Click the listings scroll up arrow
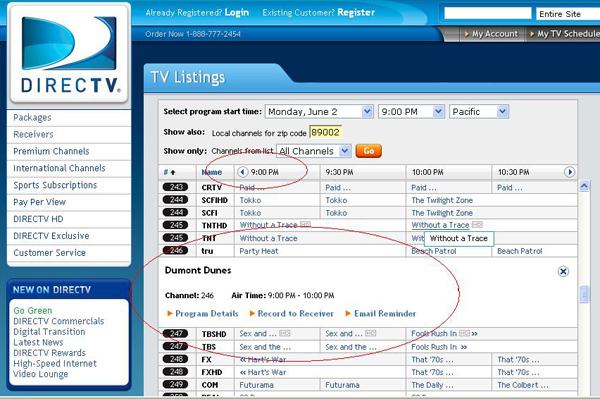 coord(584,186)
